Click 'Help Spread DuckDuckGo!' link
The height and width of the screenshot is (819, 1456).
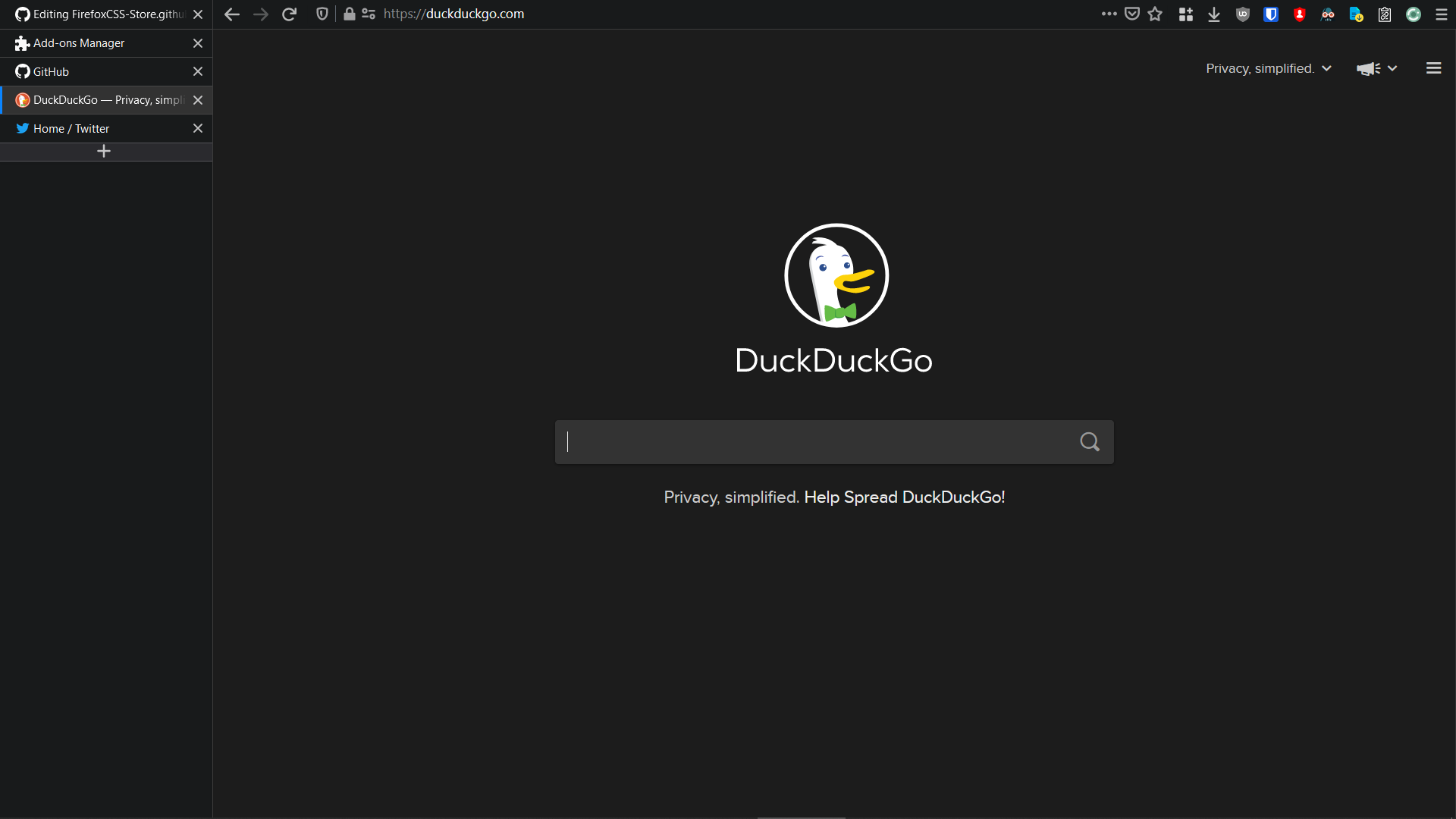tap(904, 497)
